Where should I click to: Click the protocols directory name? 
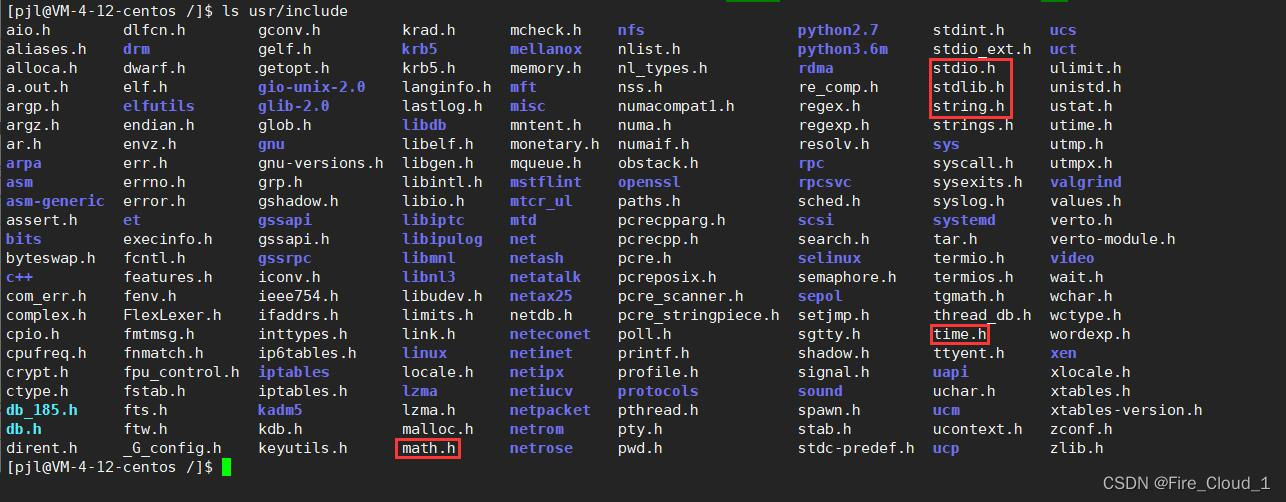658,391
